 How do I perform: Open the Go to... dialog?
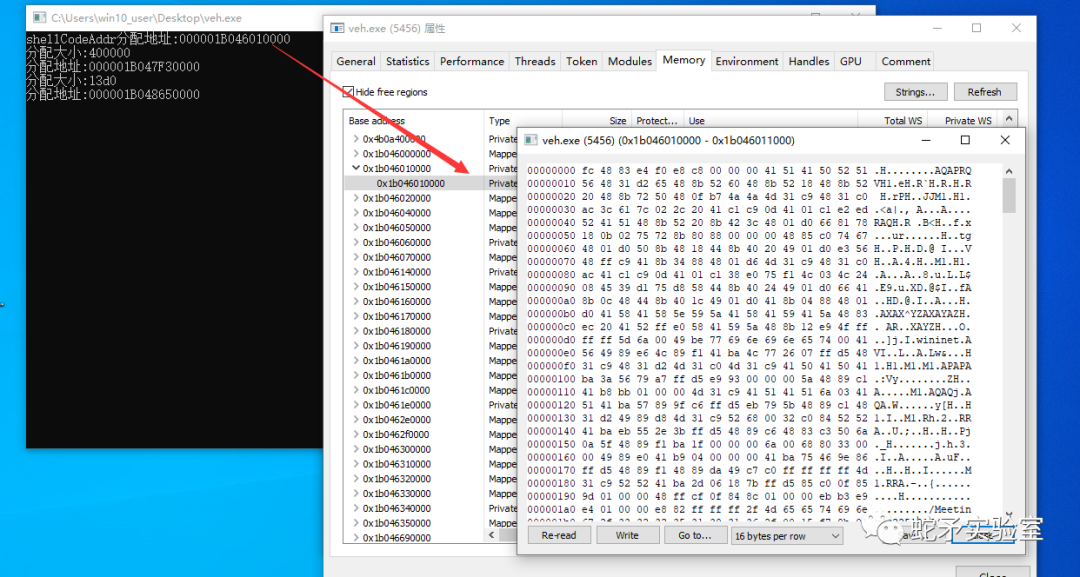point(695,535)
